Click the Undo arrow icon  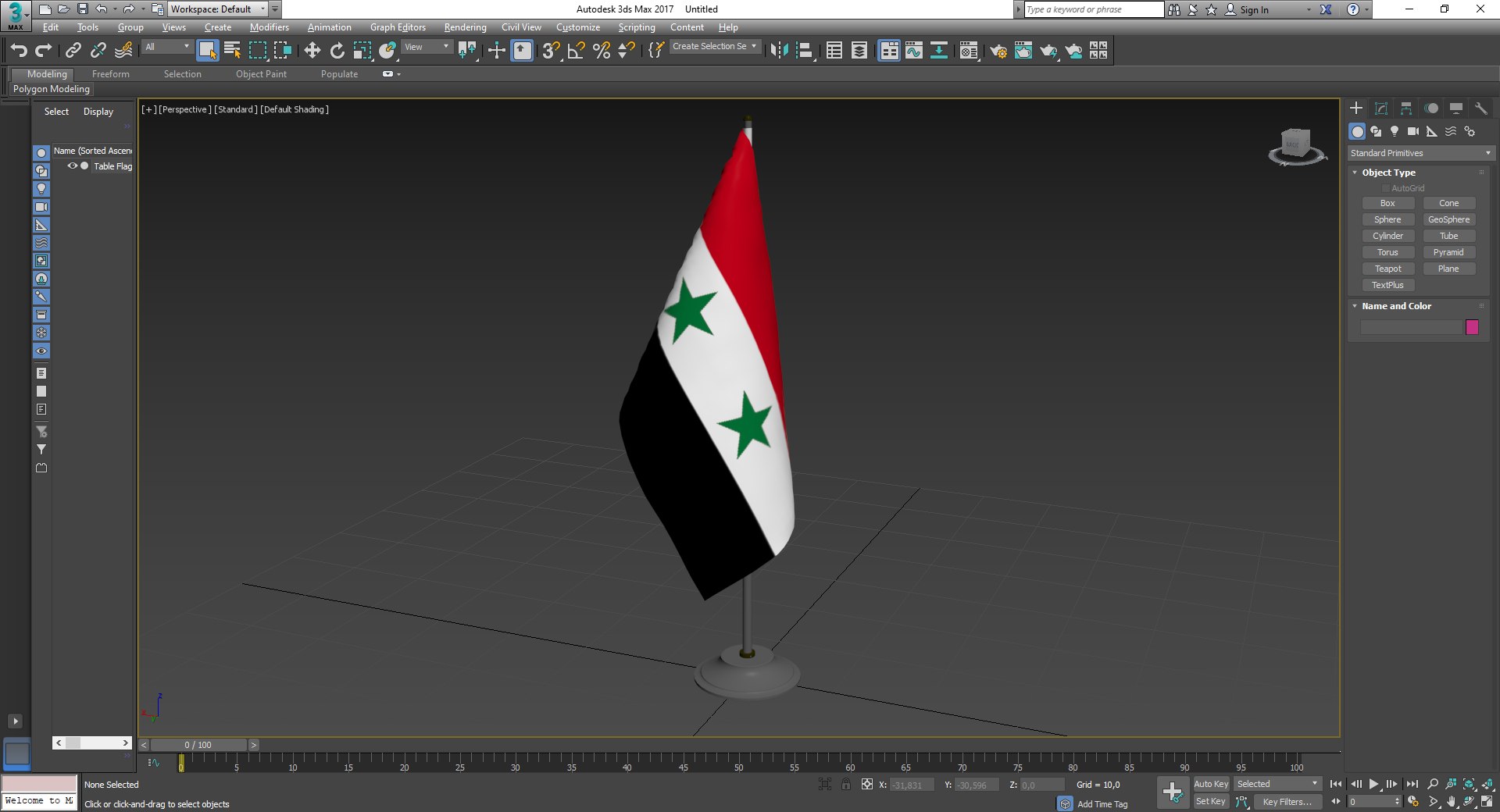(19, 51)
